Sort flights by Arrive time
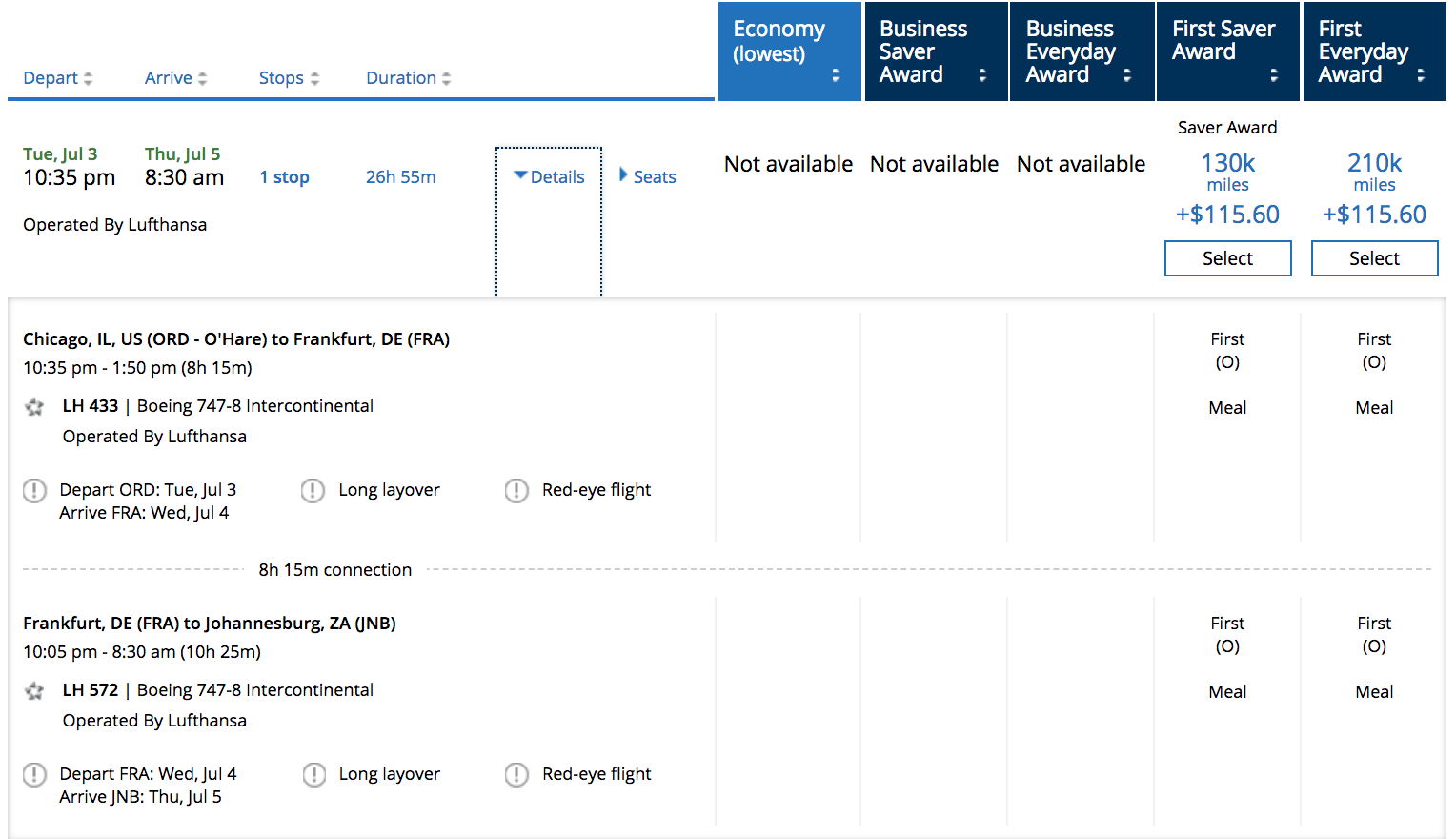 [x=175, y=78]
